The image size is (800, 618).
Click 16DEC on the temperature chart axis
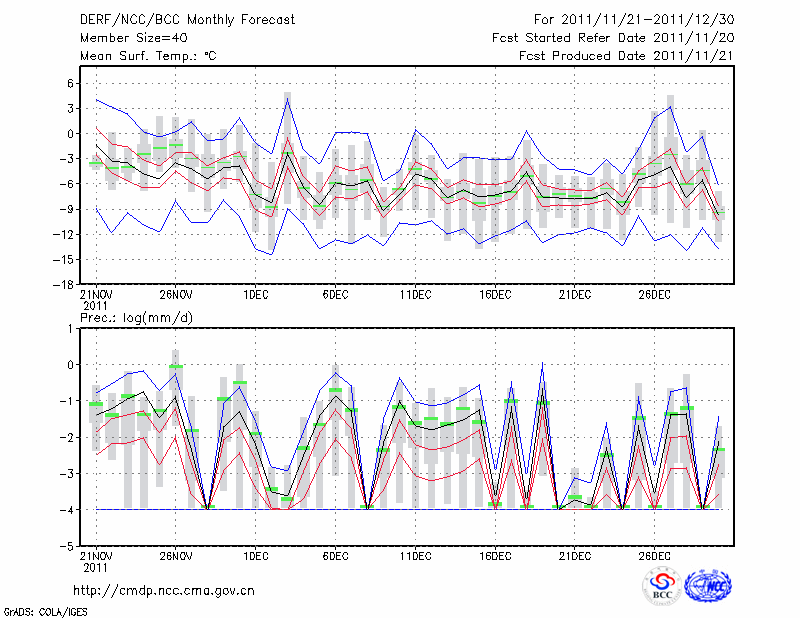click(495, 295)
